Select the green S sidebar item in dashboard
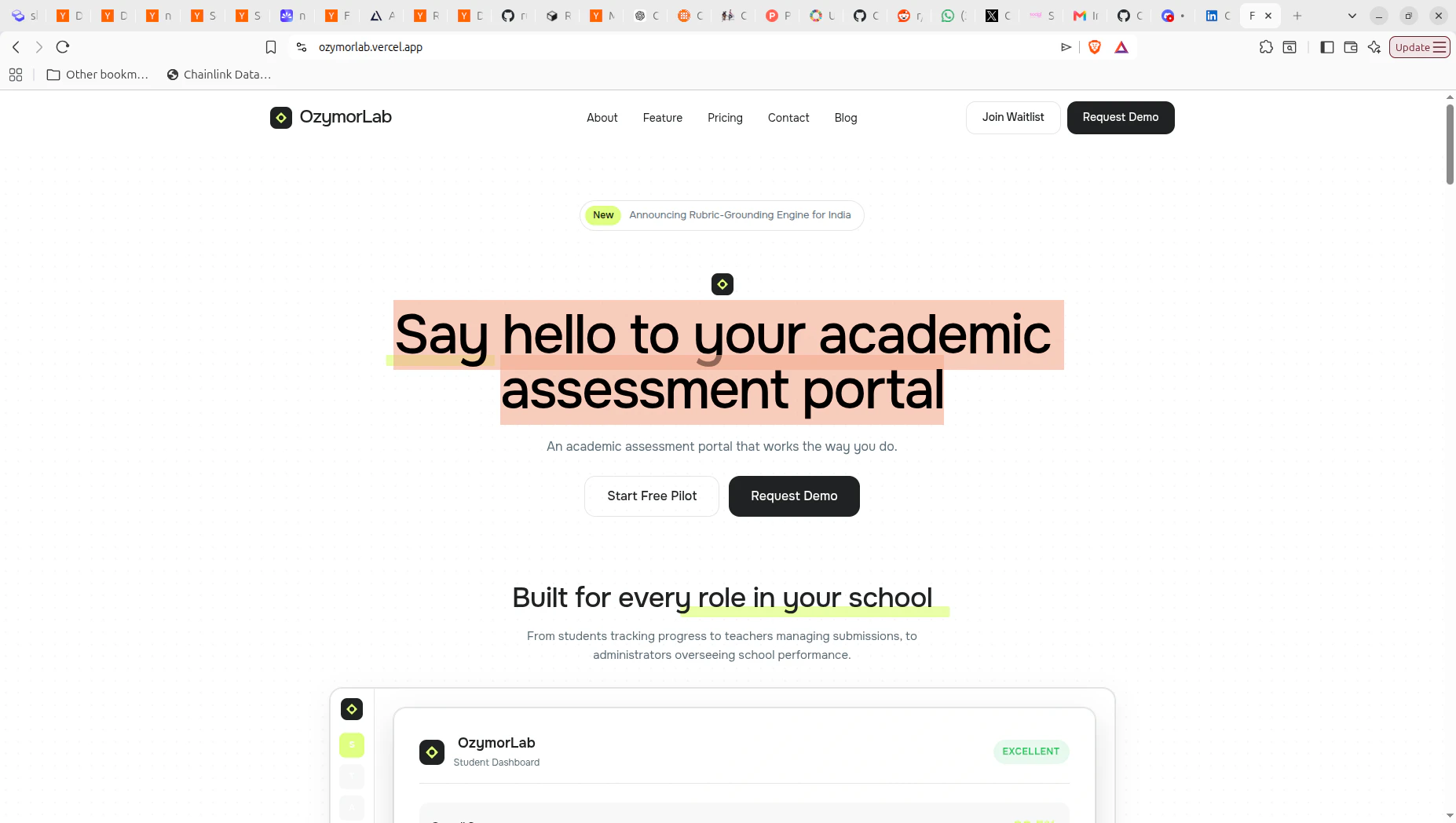This screenshot has width=1456, height=823. [352, 744]
